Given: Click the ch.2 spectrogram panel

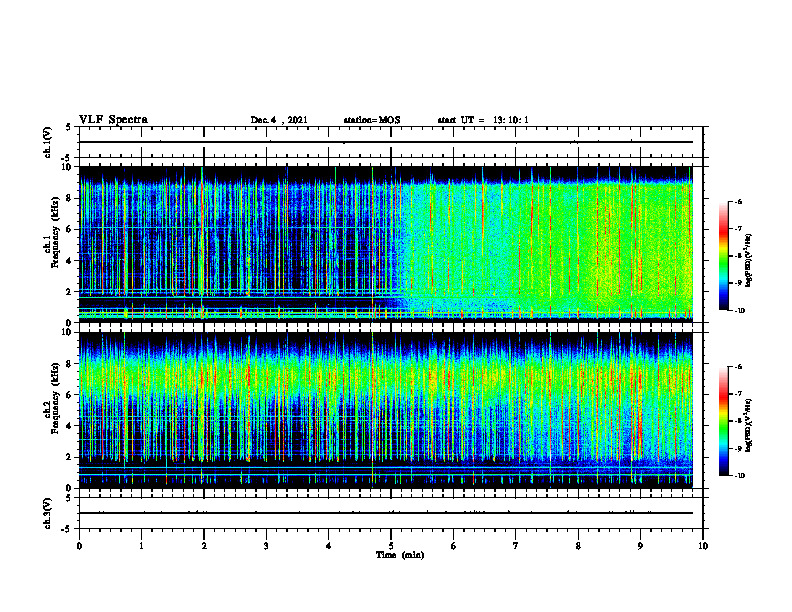Looking at the screenshot, I should (x=386, y=410).
